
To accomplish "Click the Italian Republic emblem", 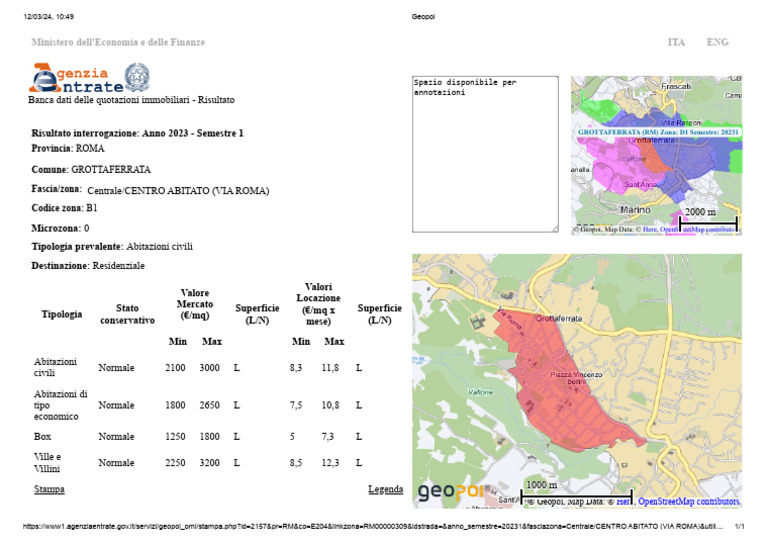I will tap(137, 77).
